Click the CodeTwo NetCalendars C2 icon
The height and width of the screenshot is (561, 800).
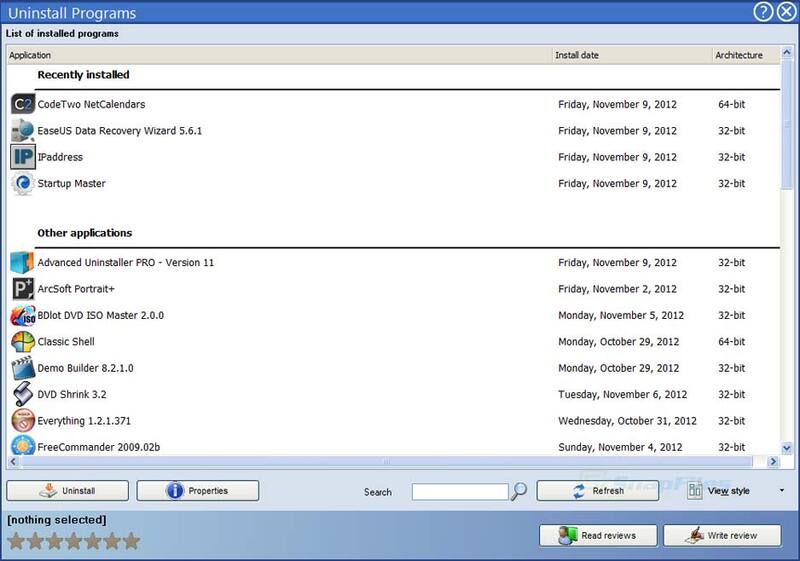pos(22,104)
